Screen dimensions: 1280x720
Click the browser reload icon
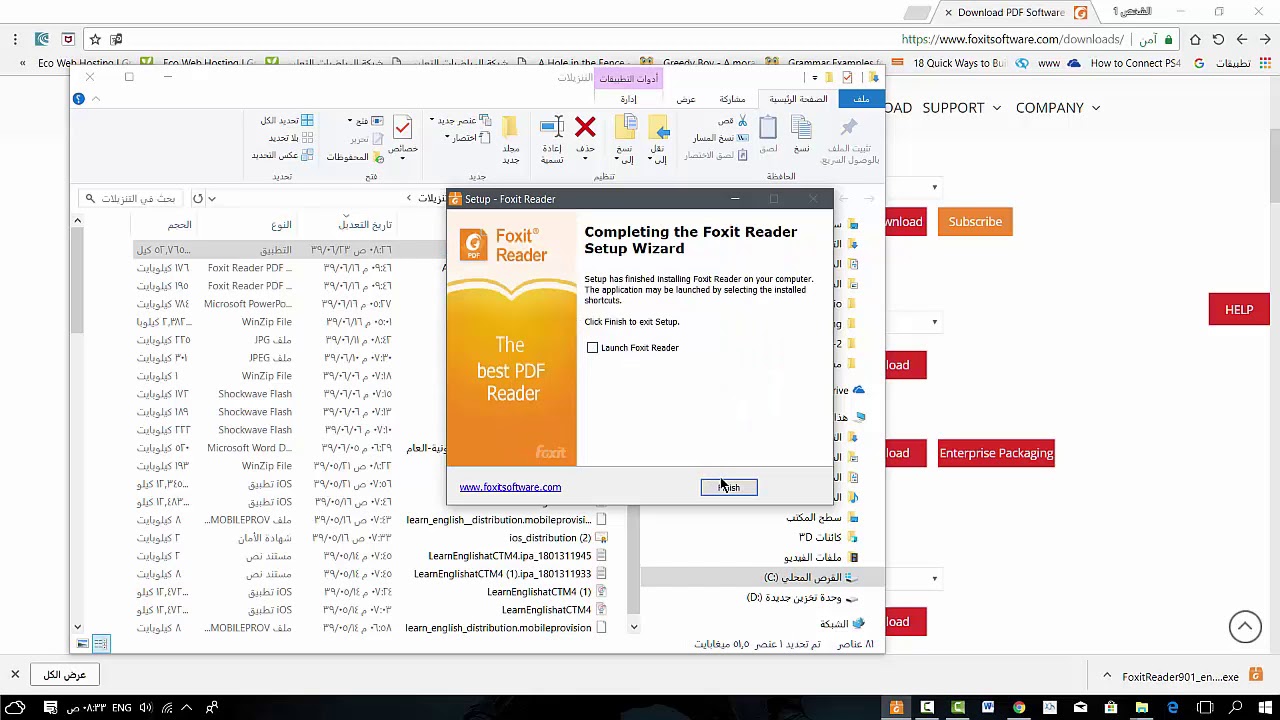1218,39
